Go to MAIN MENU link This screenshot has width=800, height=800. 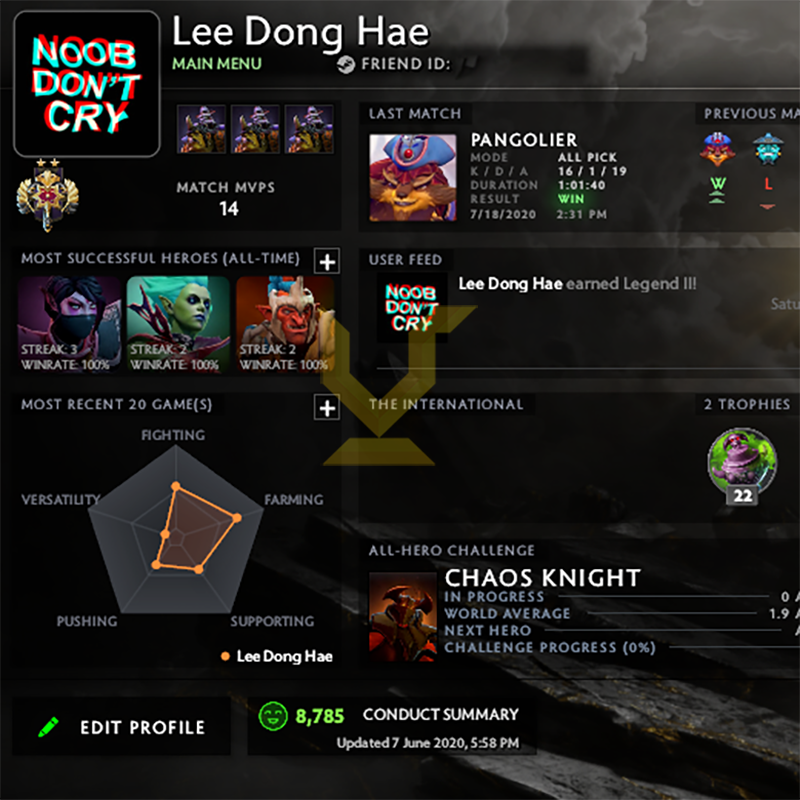click(x=217, y=64)
